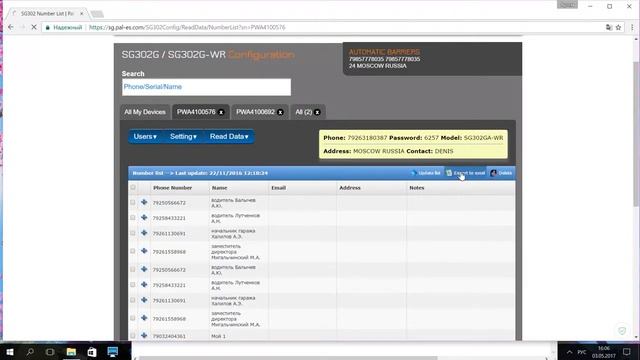Open the Windows notification center
The image size is (640, 360).
pyautogui.click(x=627, y=351)
